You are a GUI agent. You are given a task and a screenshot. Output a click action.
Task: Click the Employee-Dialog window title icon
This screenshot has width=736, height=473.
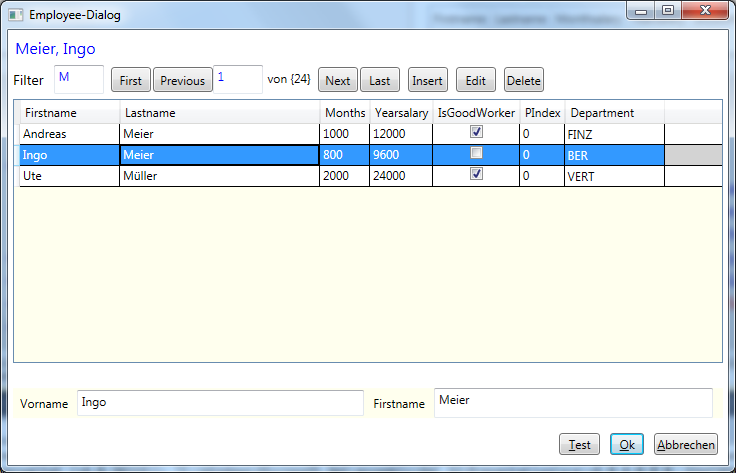click(x=16, y=15)
